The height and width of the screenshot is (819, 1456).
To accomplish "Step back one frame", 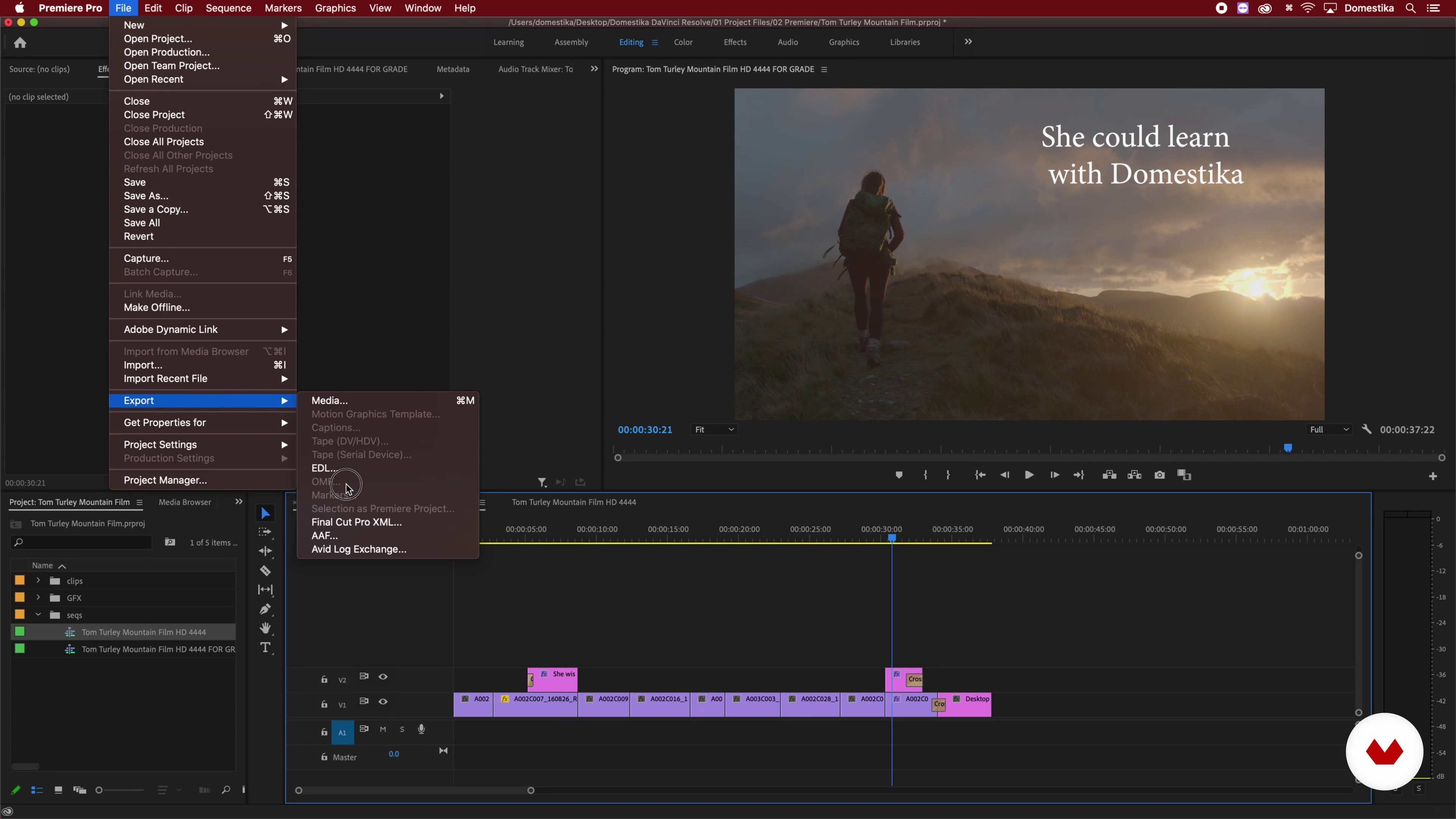I will 1004,475.
